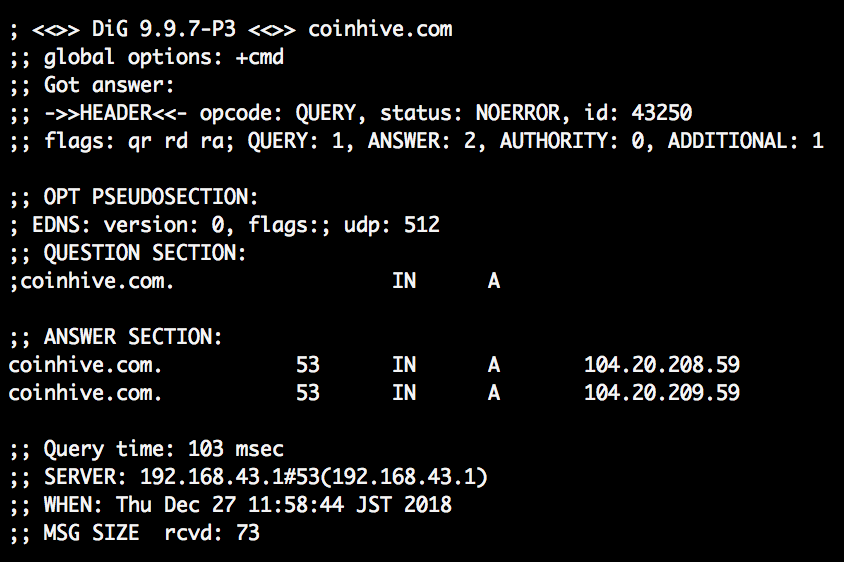
Task: Click the first coinhive.com. answer record name
Action: pyautogui.click(x=85, y=365)
